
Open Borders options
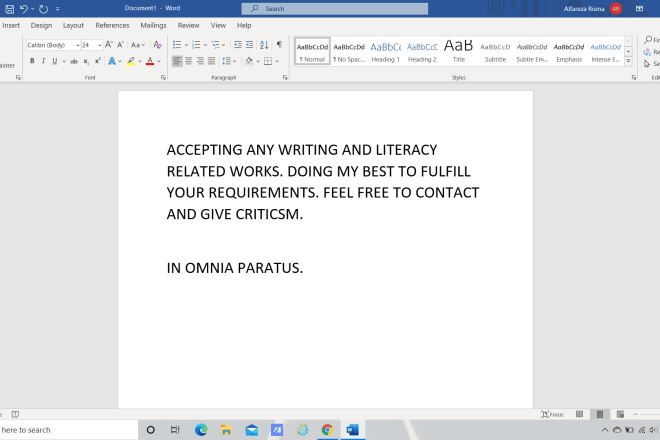[268, 61]
